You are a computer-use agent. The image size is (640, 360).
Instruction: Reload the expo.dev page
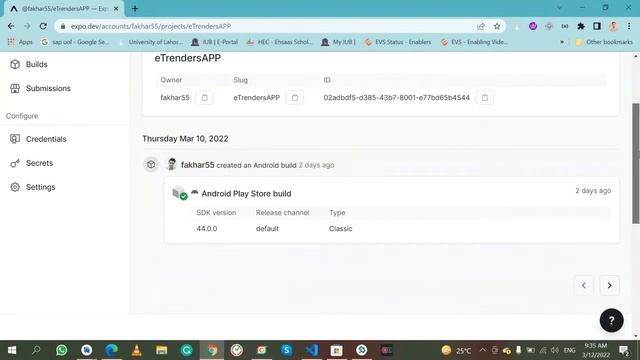[43, 26]
